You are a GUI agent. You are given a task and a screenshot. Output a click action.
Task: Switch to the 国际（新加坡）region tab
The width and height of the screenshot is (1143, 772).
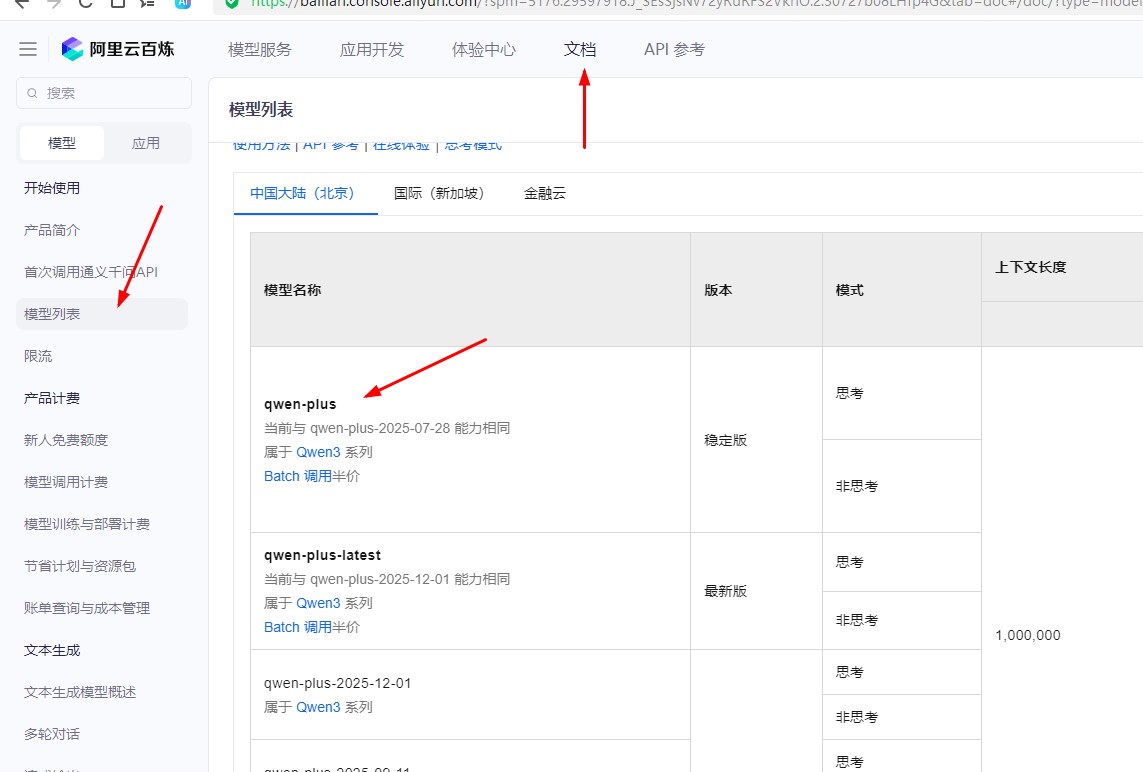[442, 193]
